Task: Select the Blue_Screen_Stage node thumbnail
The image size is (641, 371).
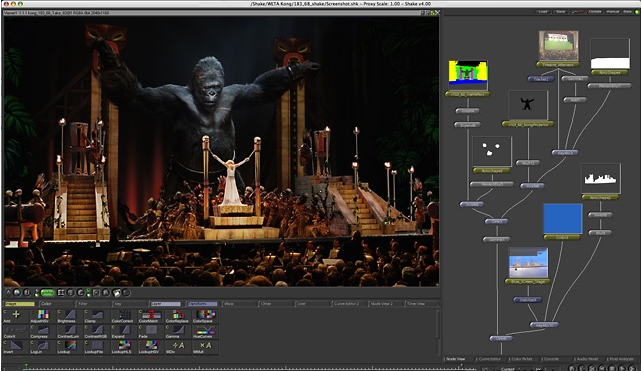Action: (528, 263)
